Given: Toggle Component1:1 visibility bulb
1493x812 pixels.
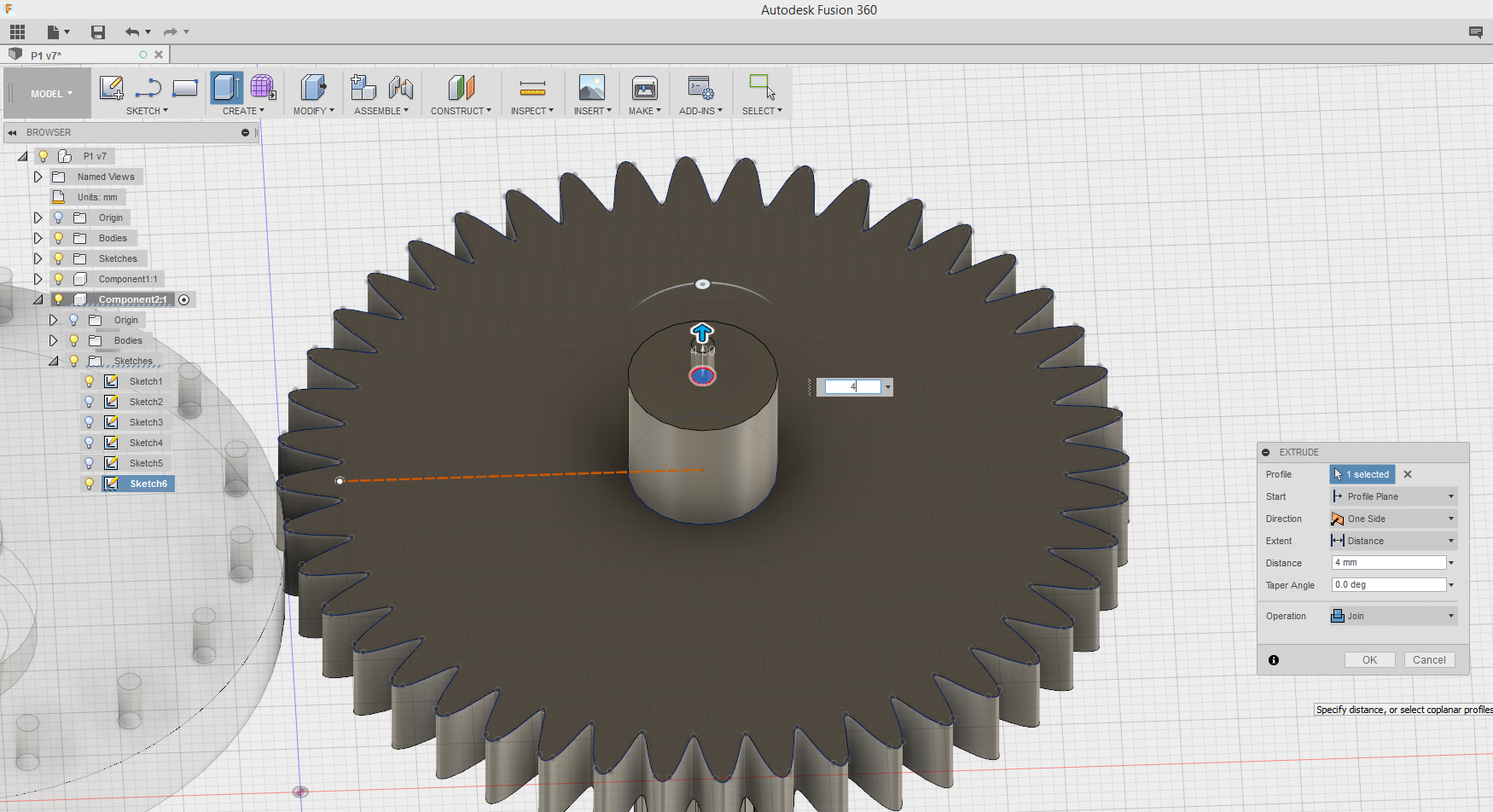Looking at the screenshot, I should [x=58, y=280].
